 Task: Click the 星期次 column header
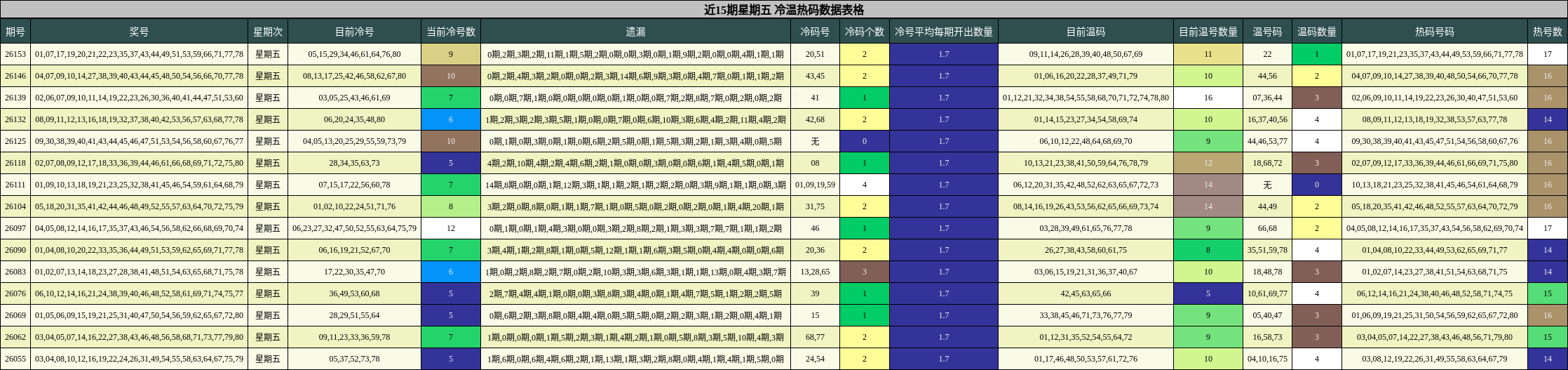268,32
